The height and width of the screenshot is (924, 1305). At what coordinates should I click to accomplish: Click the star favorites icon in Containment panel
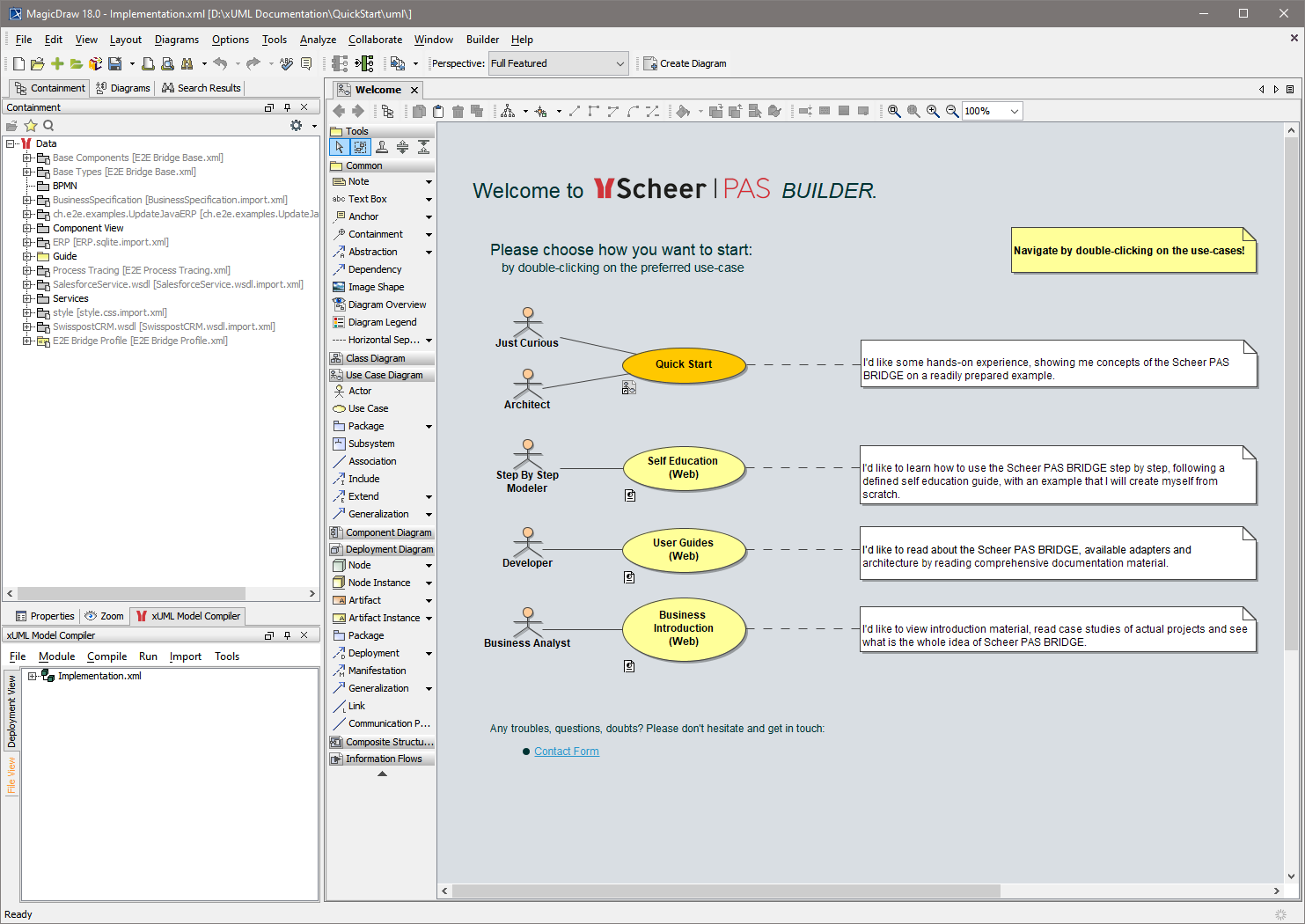click(x=31, y=126)
